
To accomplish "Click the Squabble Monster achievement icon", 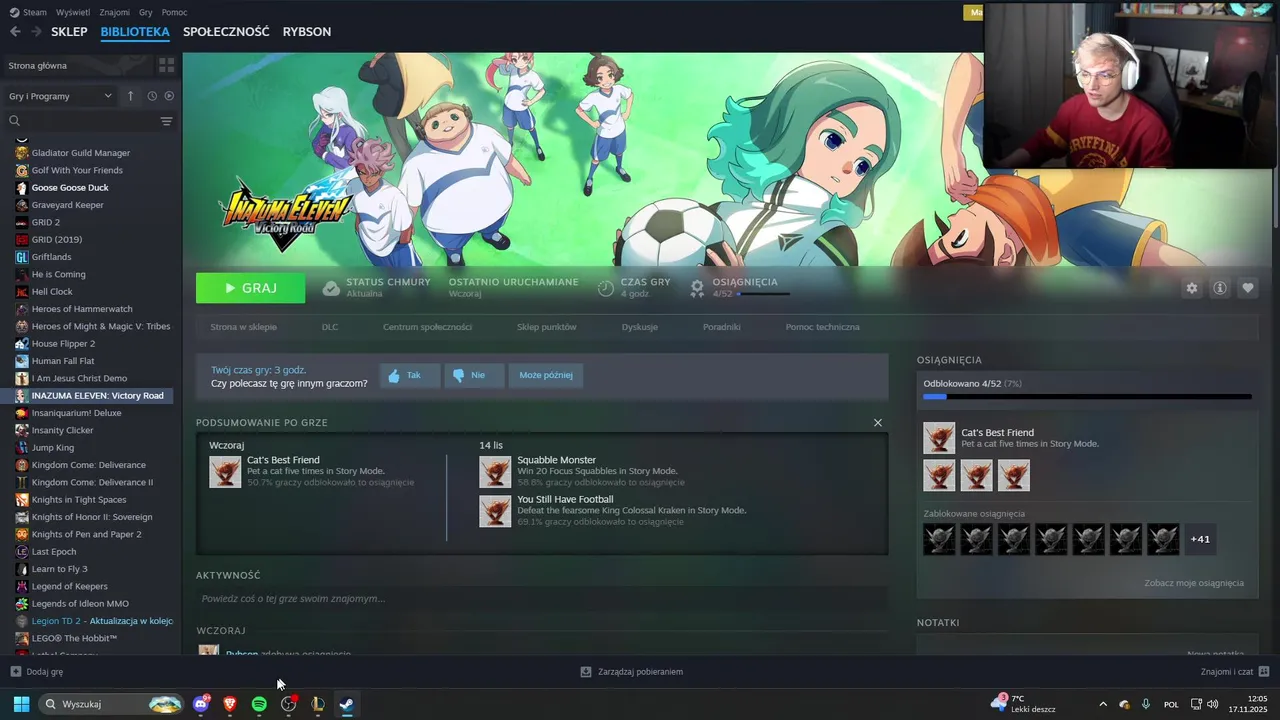I will tap(495, 472).
